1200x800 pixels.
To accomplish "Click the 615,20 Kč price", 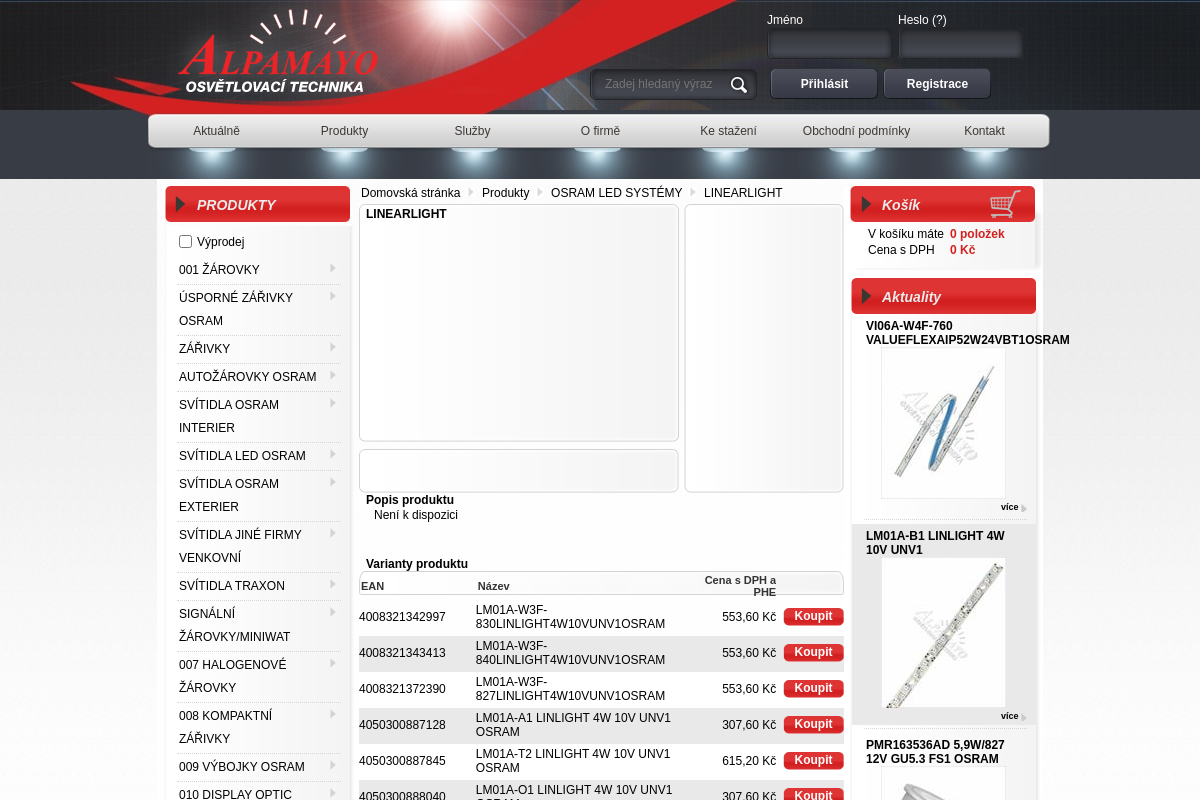I will click(749, 761).
